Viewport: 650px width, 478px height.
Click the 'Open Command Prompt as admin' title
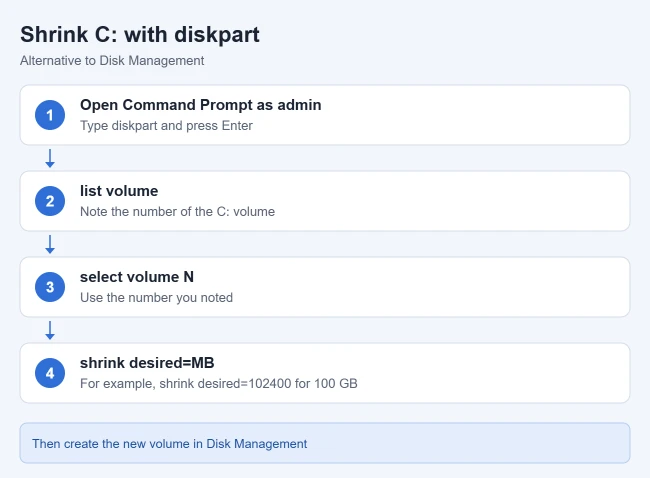[201, 105]
